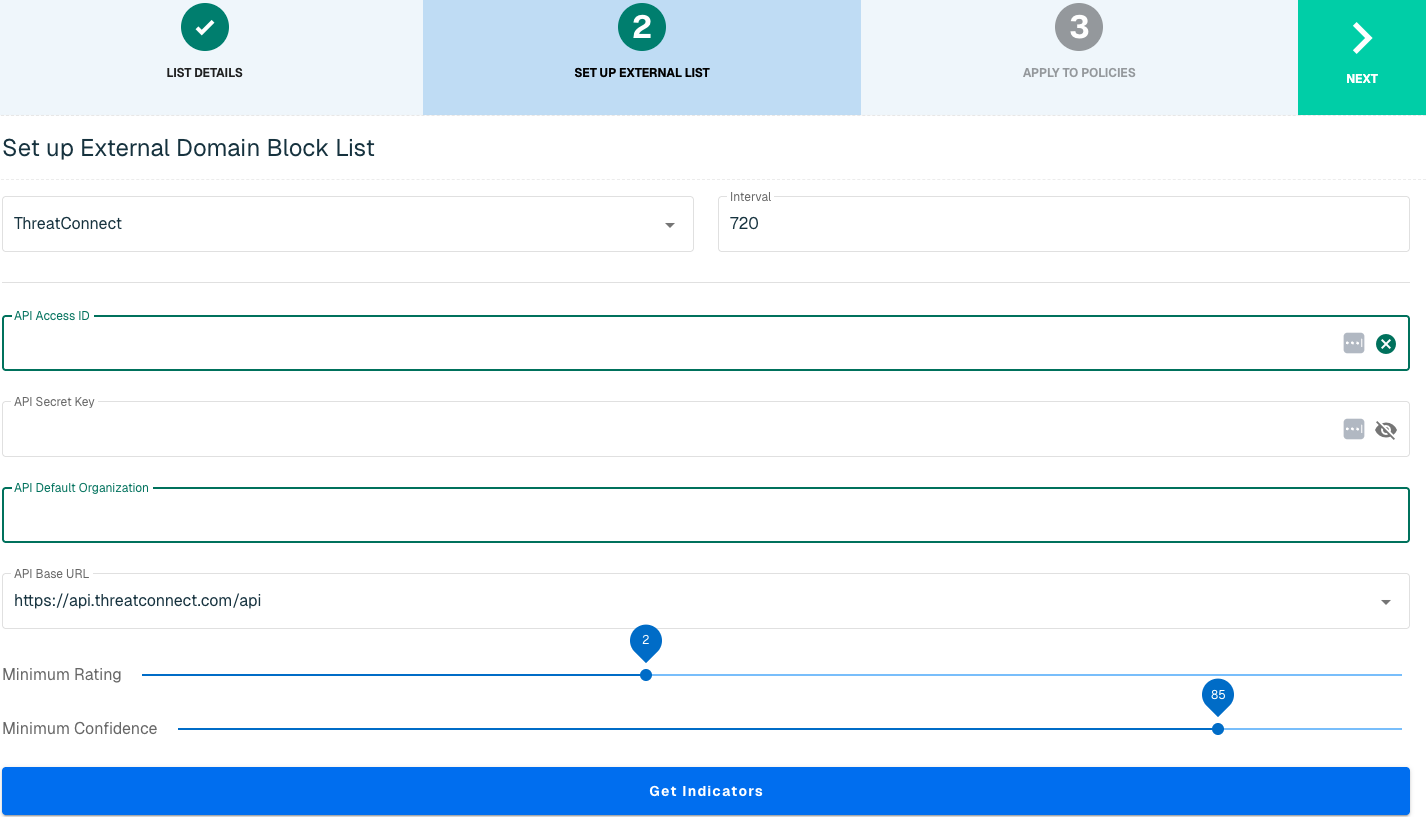Click the step 3 circle icon
Image resolution: width=1426 pixels, height=817 pixels.
click(x=1079, y=27)
